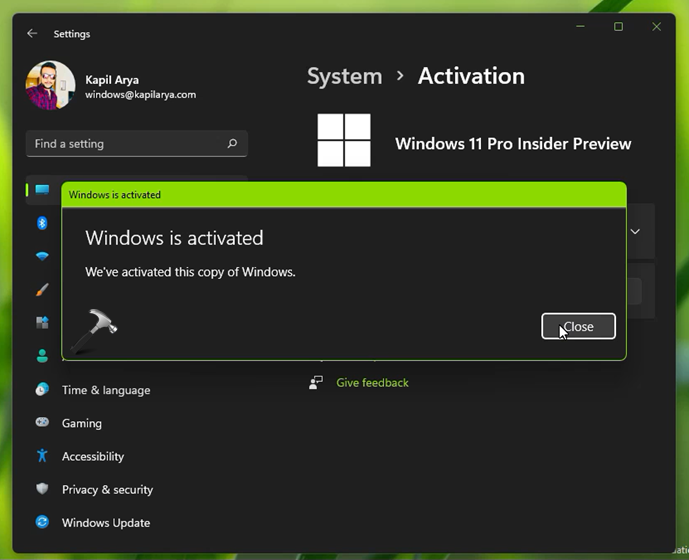Click the Windows logo icon
The height and width of the screenshot is (560, 689).
(344, 140)
